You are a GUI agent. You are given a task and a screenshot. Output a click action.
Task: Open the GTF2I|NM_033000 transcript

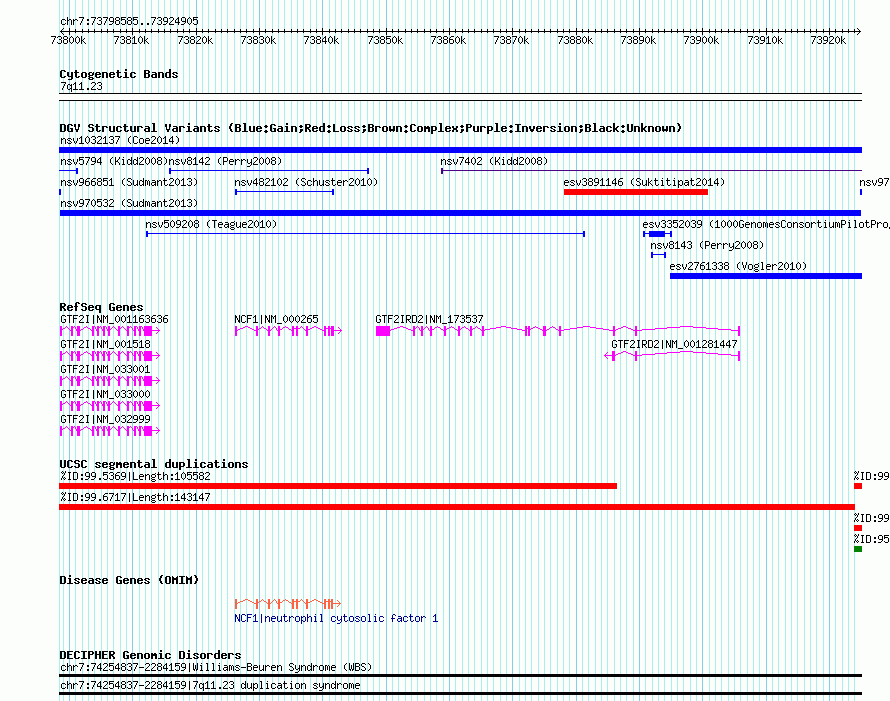coord(110,406)
